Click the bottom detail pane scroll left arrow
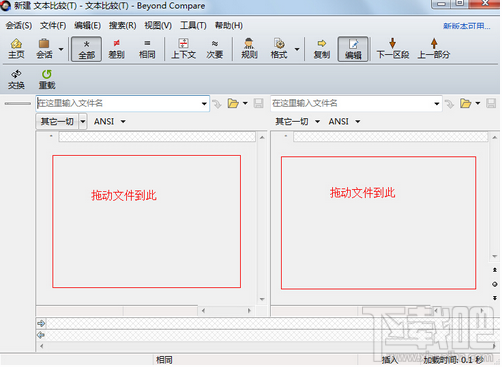Screen dimensions: 502x367 click(41, 346)
